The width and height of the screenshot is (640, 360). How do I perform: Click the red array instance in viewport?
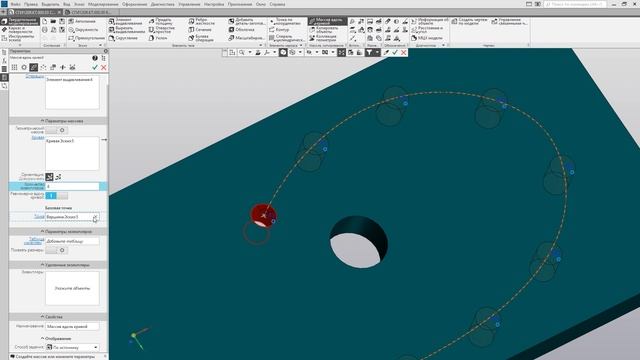pyautogui.click(x=263, y=215)
